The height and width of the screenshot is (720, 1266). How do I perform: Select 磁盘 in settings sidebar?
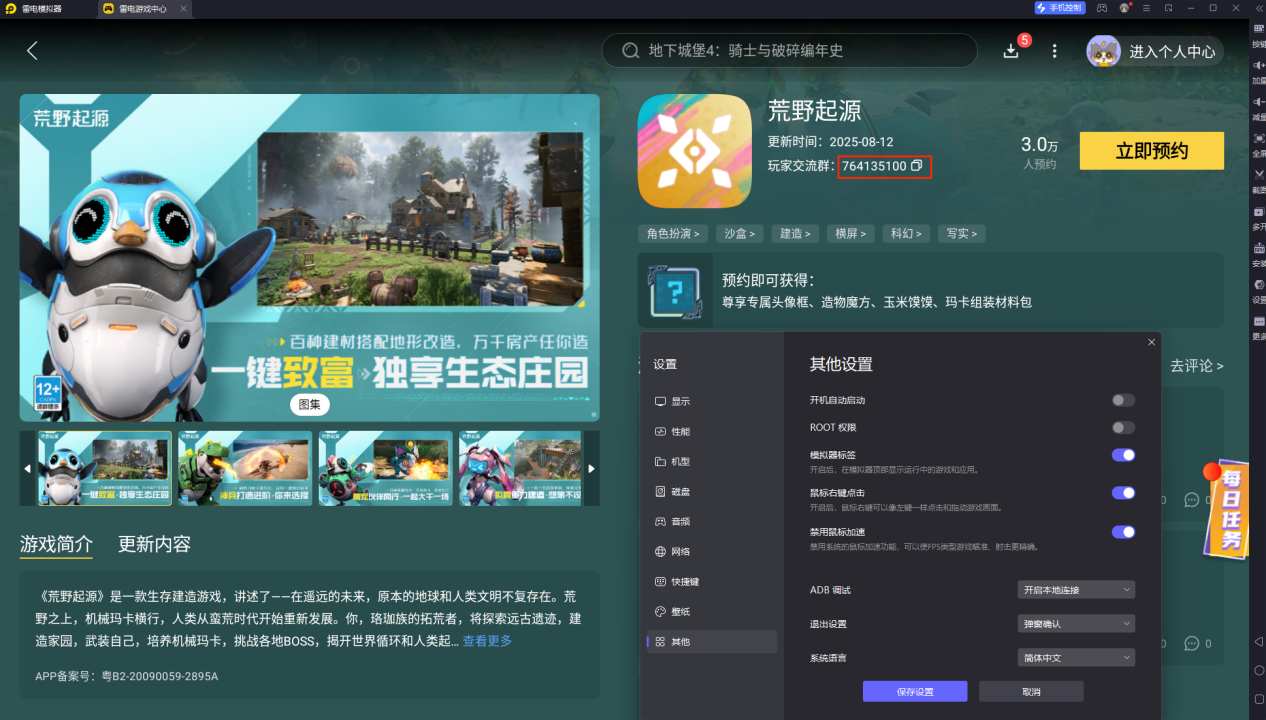pos(711,491)
